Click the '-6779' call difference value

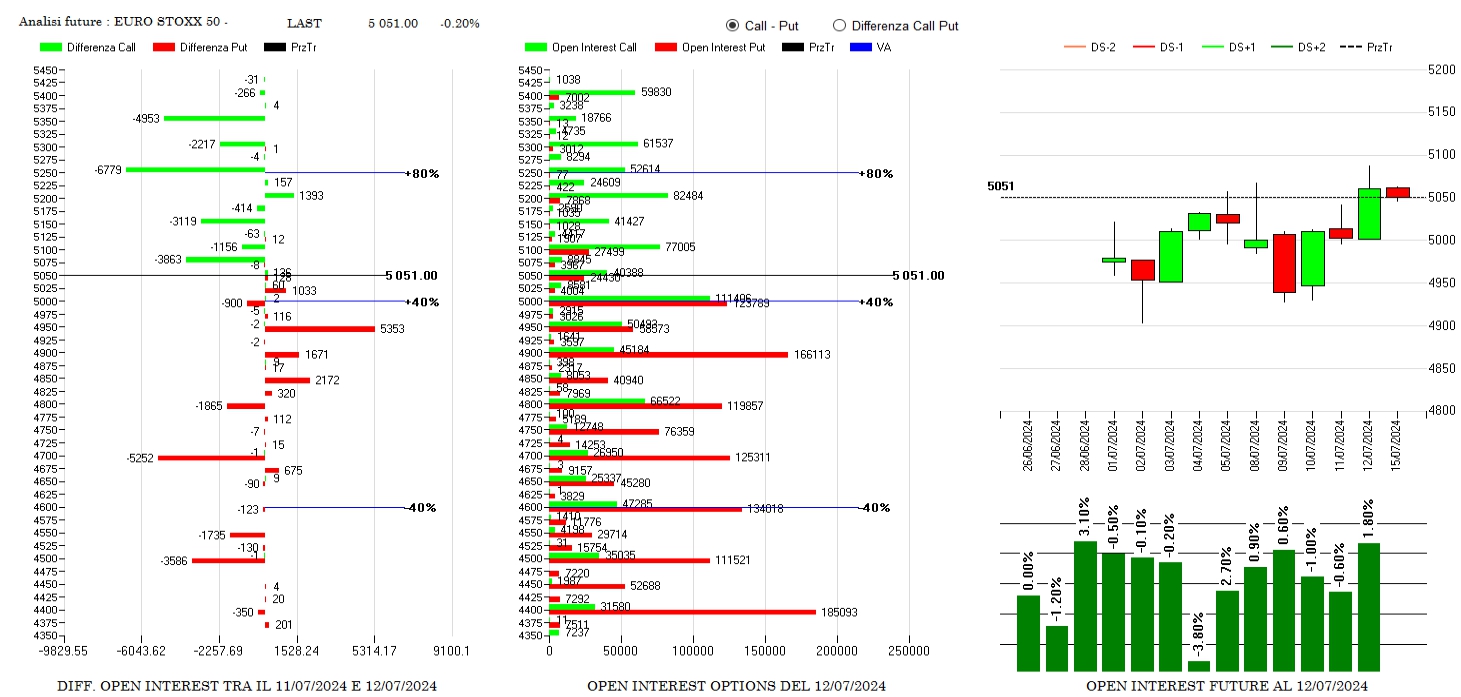click(108, 170)
